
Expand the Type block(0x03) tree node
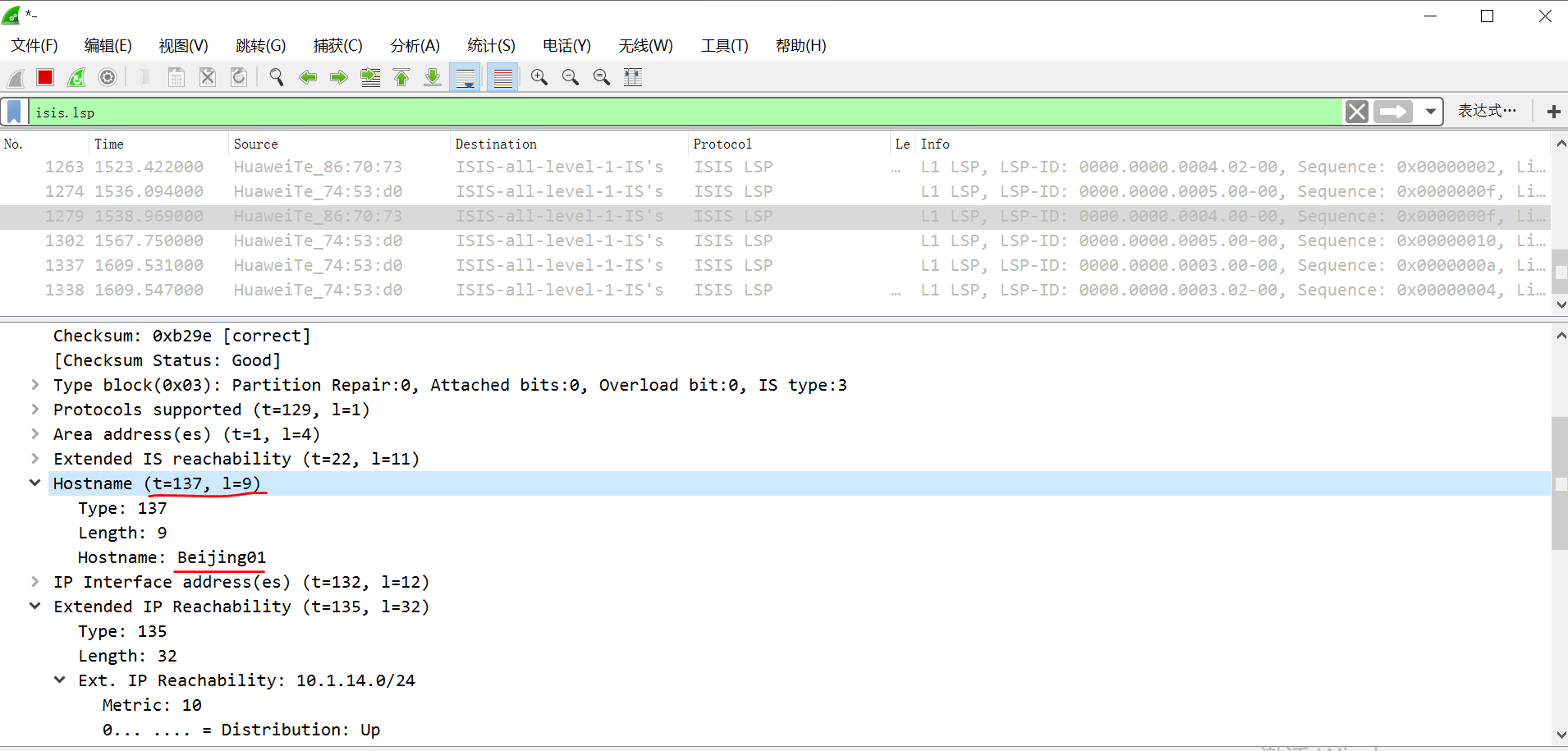(x=35, y=385)
